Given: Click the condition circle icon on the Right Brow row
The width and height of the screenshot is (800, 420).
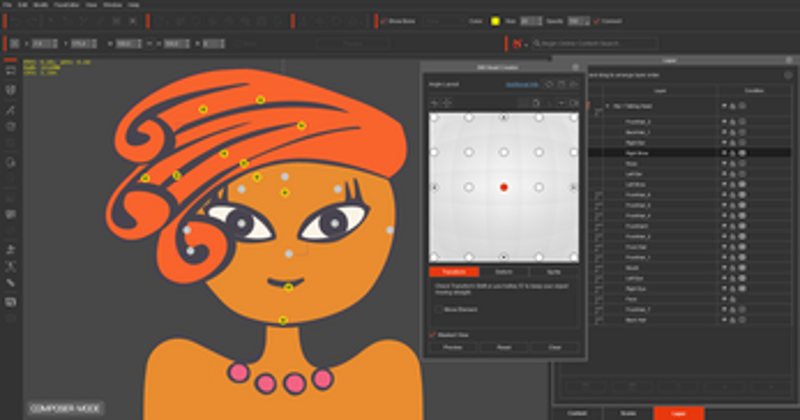Looking at the screenshot, I should (x=742, y=153).
